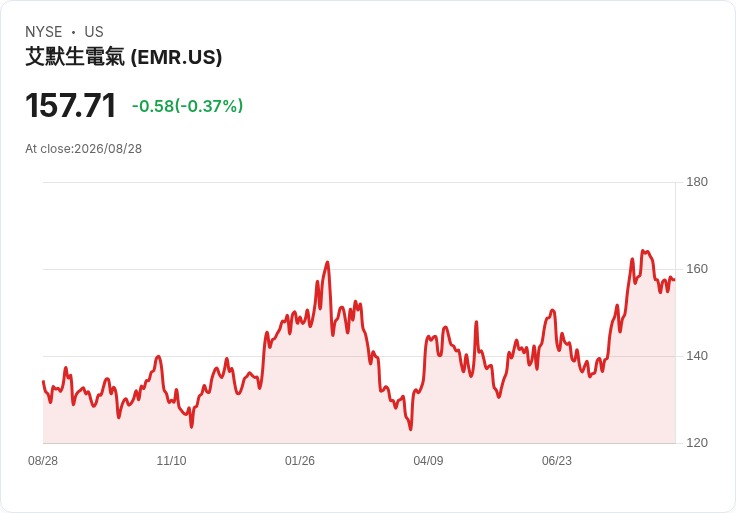Screen dimensions: 736x513
Task: Click the NYSE exchange label
Action: click(44, 32)
